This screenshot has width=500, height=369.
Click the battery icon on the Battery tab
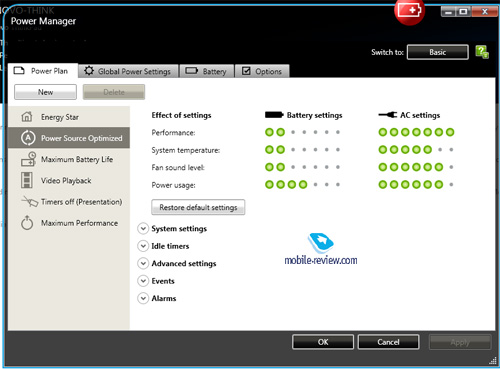(x=191, y=71)
